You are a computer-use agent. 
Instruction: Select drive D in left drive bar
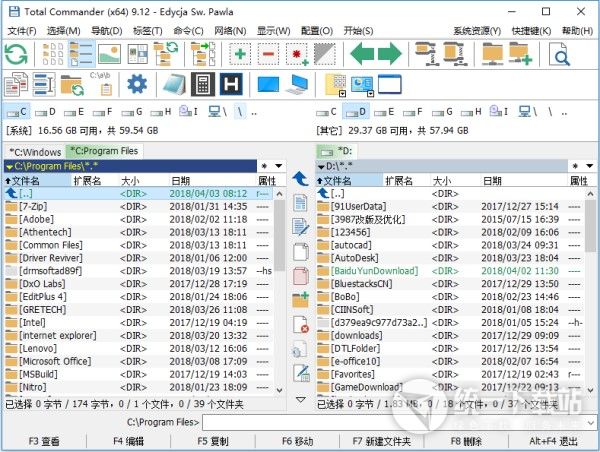[x=46, y=112]
